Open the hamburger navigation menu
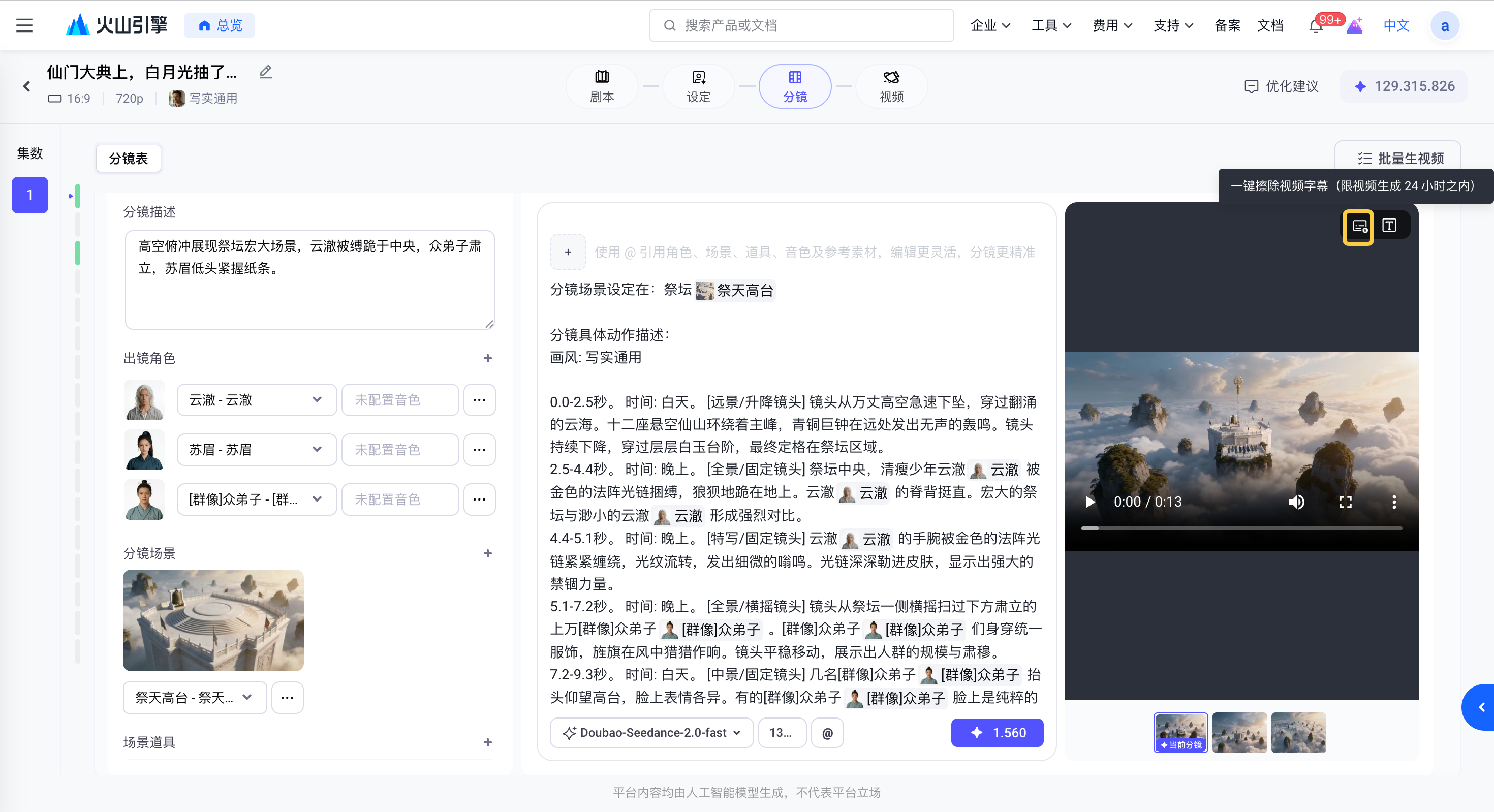The height and width of the screenshot is (812, 1494). tap(24, 25)
